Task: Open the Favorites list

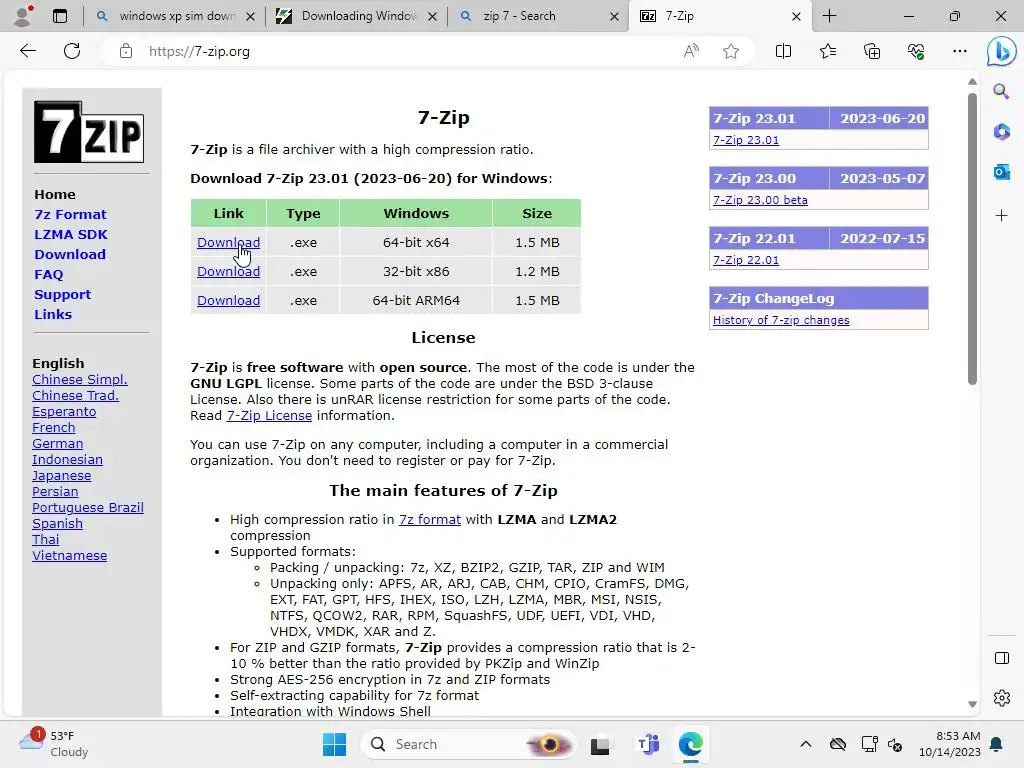Action: (827, 51)
